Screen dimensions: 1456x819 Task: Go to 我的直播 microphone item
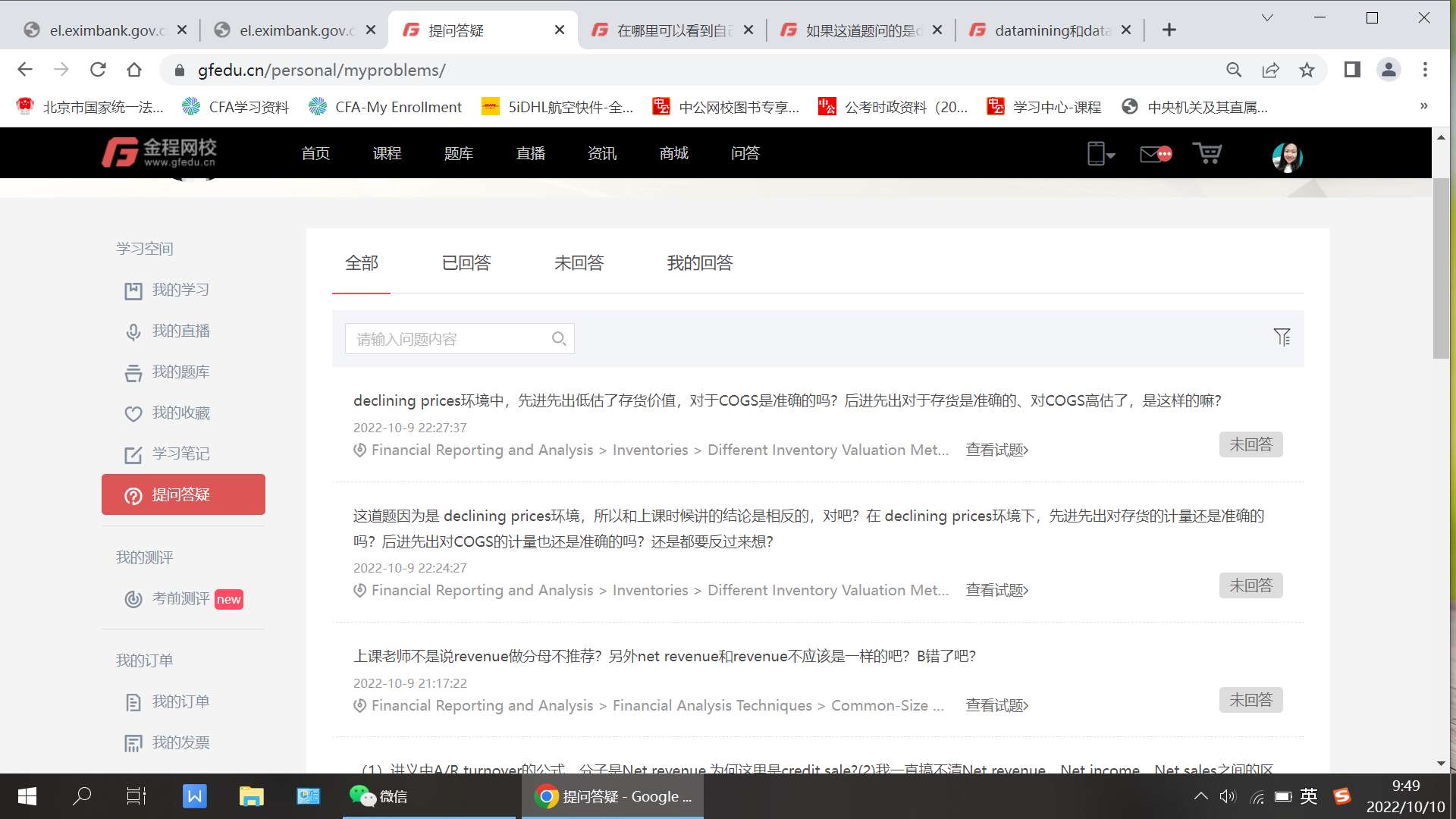click(180, 331)
